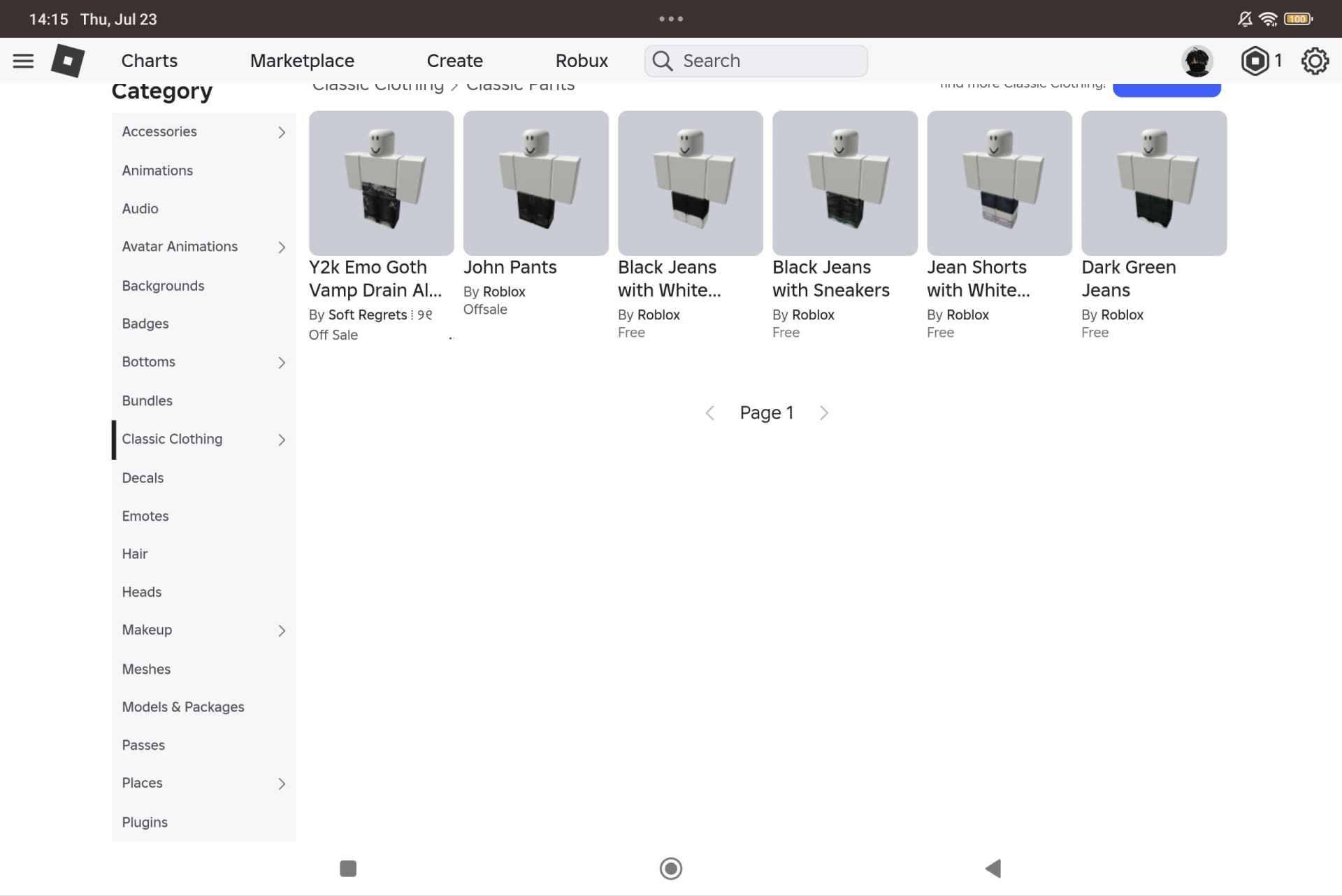Open the Y2k Emo Goth pants thumbnail
Viewport: 1342px width, 896px height.
[381, 183]
